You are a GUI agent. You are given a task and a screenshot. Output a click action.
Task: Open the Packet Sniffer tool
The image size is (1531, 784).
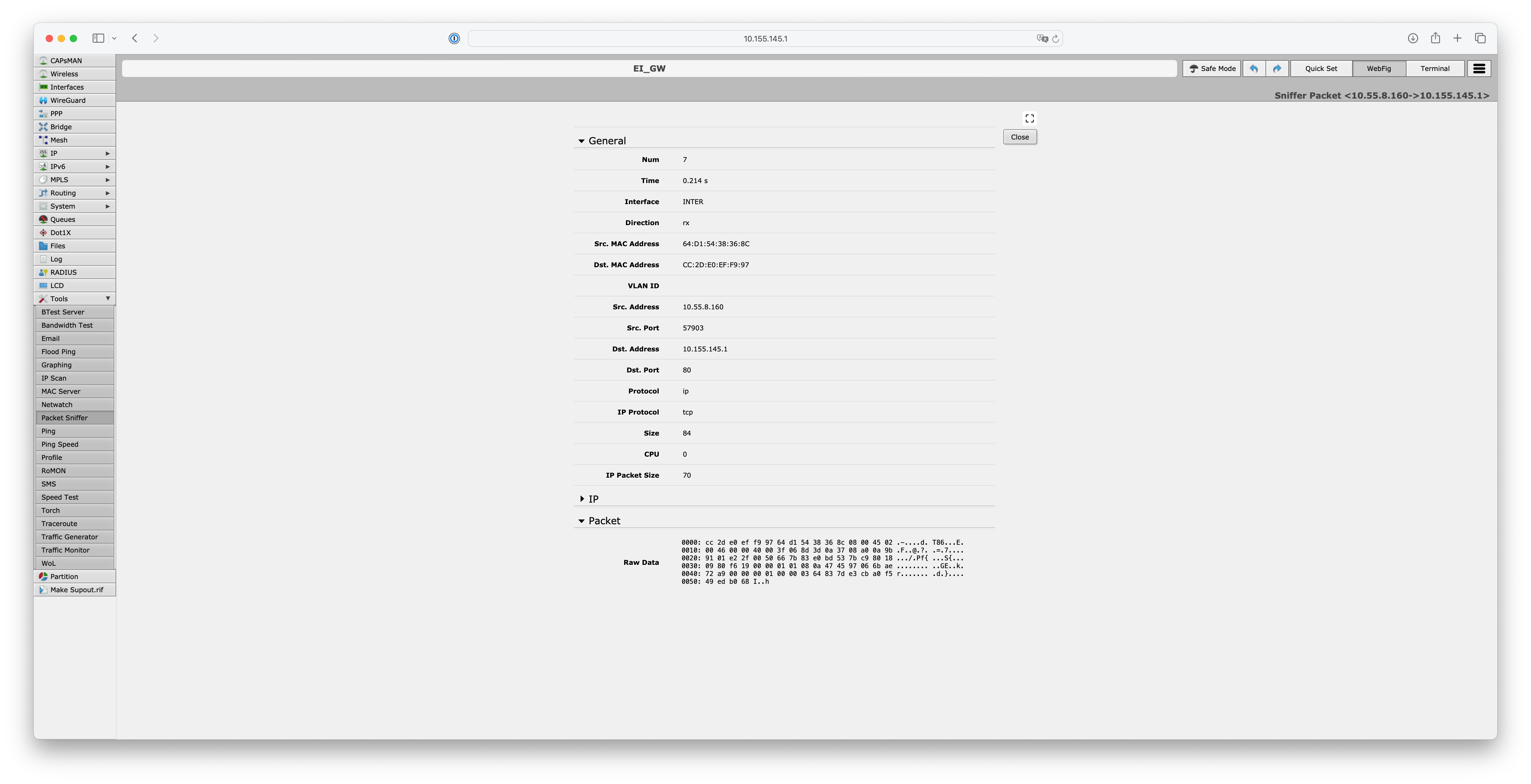coord(65,417)
